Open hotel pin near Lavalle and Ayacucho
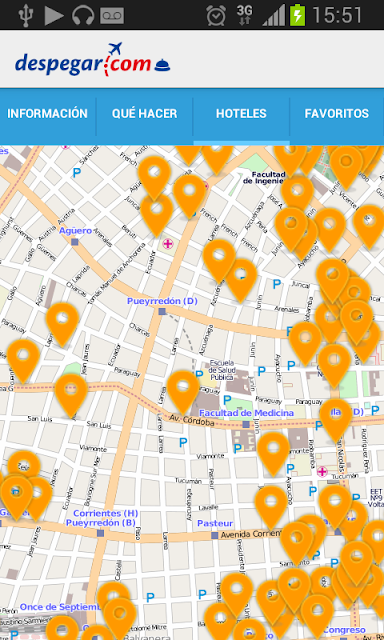The image size is (384, 640). click(x=271, y=507)
